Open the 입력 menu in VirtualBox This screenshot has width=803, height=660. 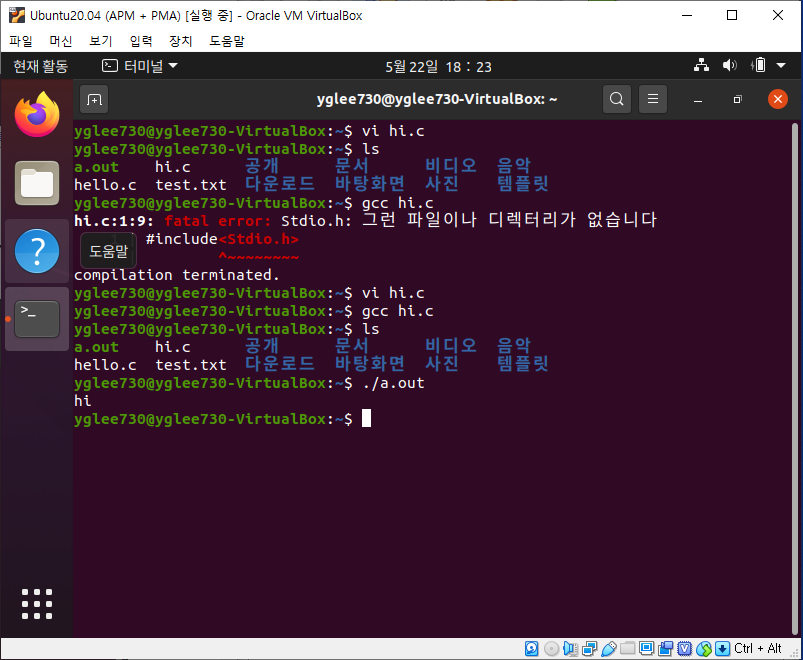pos(141,41)
